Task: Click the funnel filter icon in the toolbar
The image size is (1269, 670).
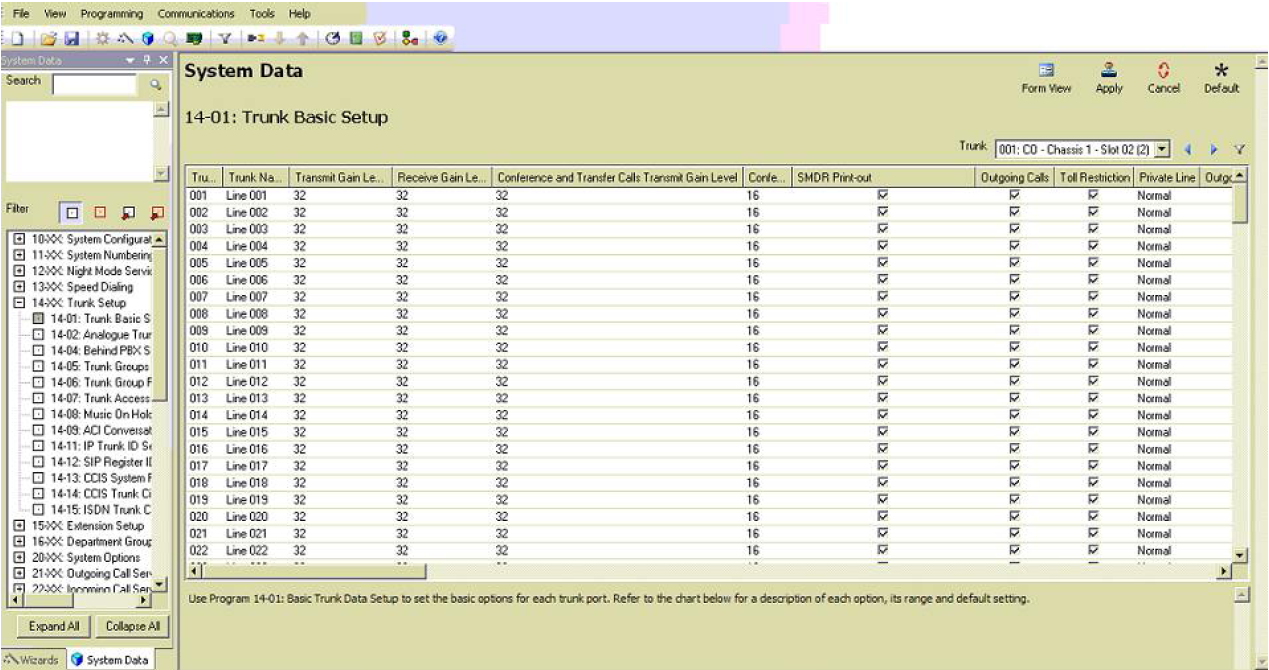Action: 226,39
